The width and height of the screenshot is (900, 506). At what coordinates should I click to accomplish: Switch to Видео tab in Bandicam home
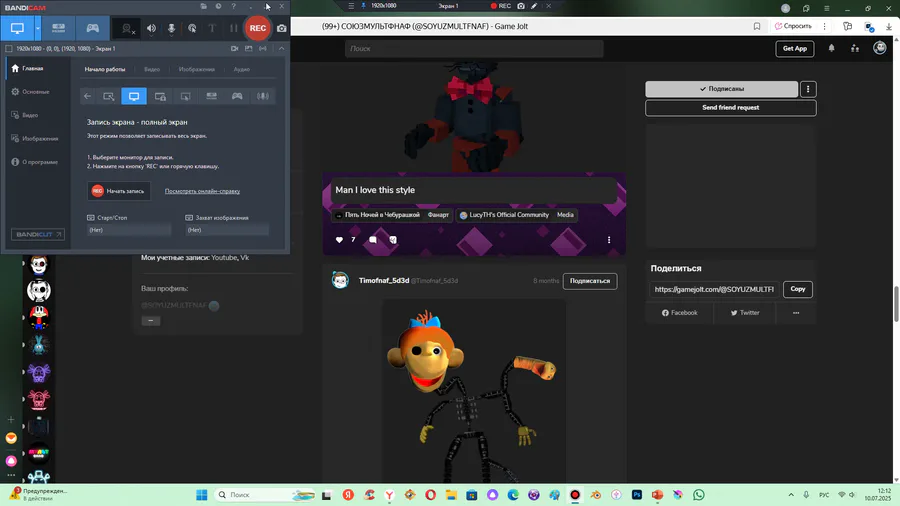point(152,69)
